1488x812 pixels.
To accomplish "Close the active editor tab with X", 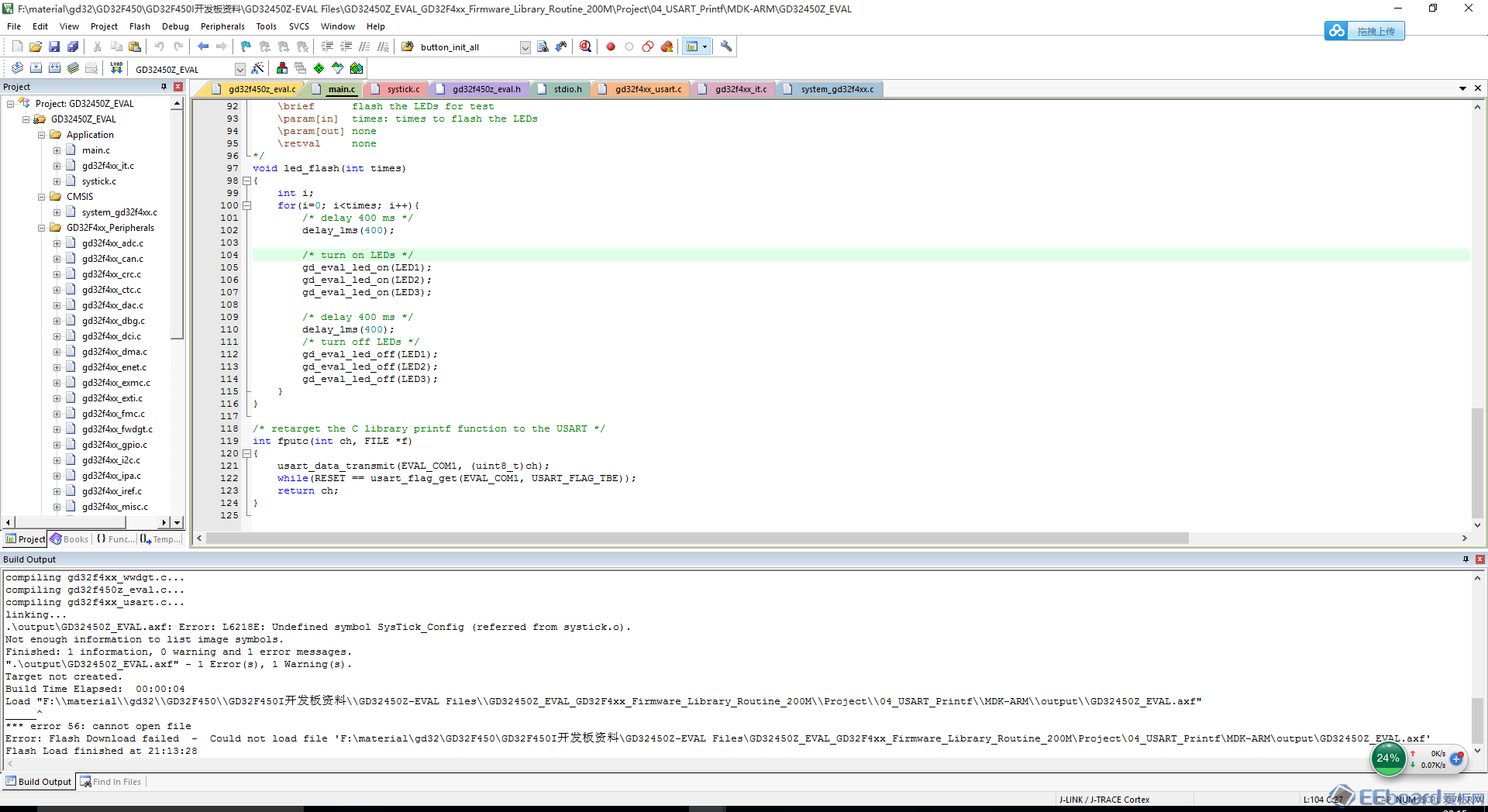I will tap(1477, 88).
